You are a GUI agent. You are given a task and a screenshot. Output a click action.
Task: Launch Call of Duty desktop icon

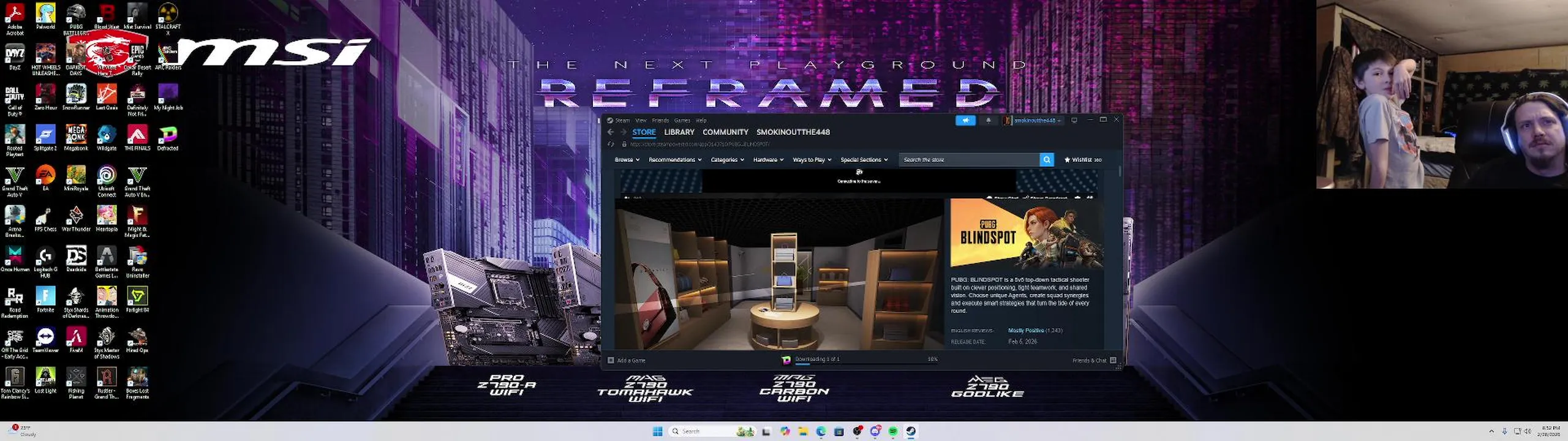(x=15, y=100)
